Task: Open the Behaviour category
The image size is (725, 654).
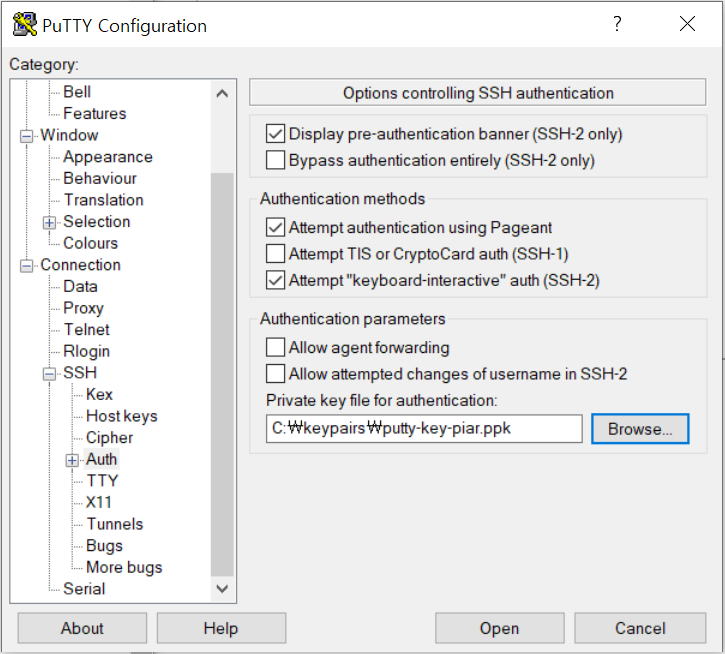Action: pos(100,178)
